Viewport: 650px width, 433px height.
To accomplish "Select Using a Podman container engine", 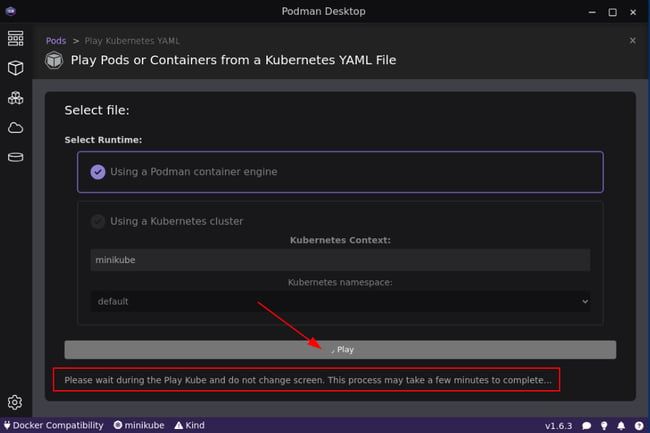I will (x=340, y=171).
